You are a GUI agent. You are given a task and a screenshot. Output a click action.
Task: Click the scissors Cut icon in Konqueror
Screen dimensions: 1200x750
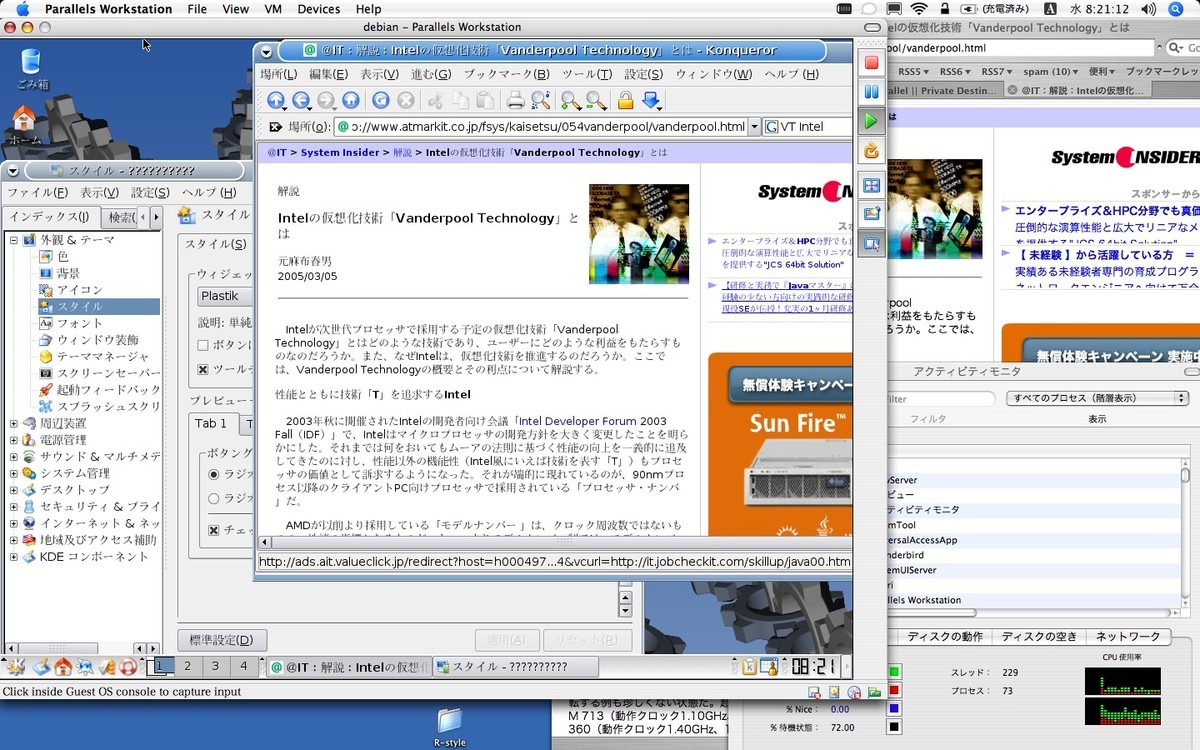[434, 100]
